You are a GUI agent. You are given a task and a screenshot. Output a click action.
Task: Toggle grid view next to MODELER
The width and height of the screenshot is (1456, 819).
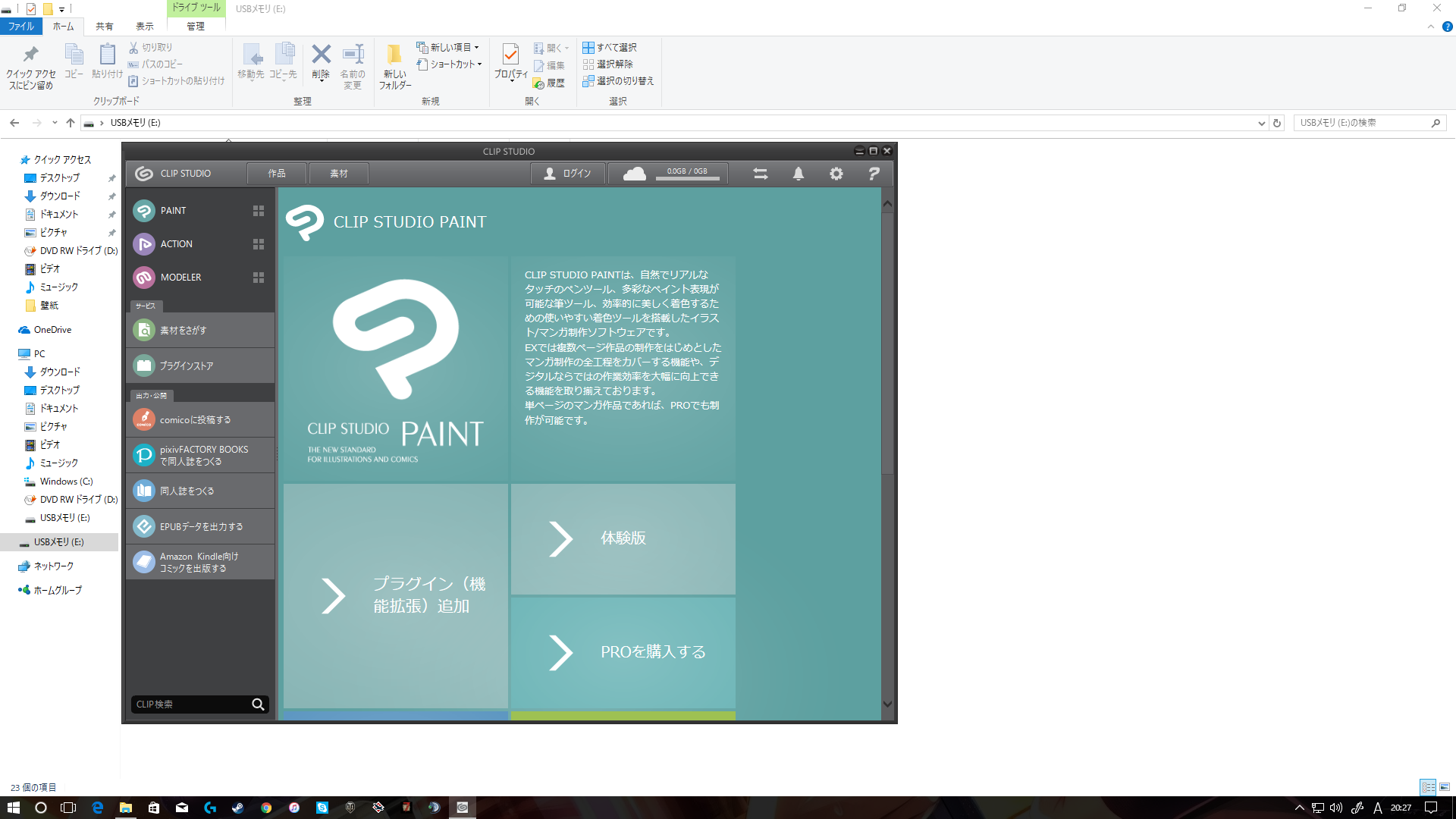tap(259, 278)
